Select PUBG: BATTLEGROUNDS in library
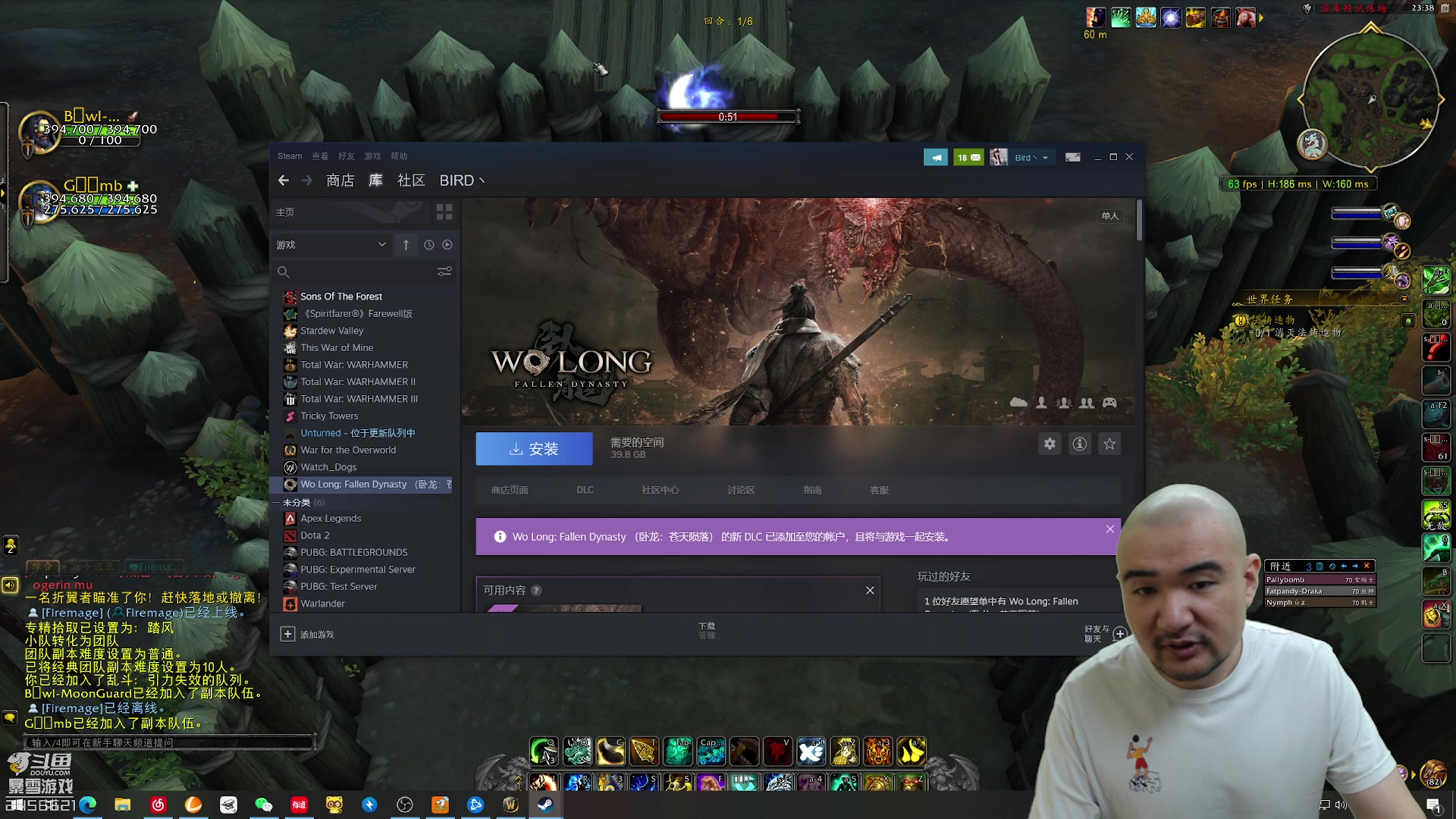Viewport: 1456px width, 819px height. [353, 553]
